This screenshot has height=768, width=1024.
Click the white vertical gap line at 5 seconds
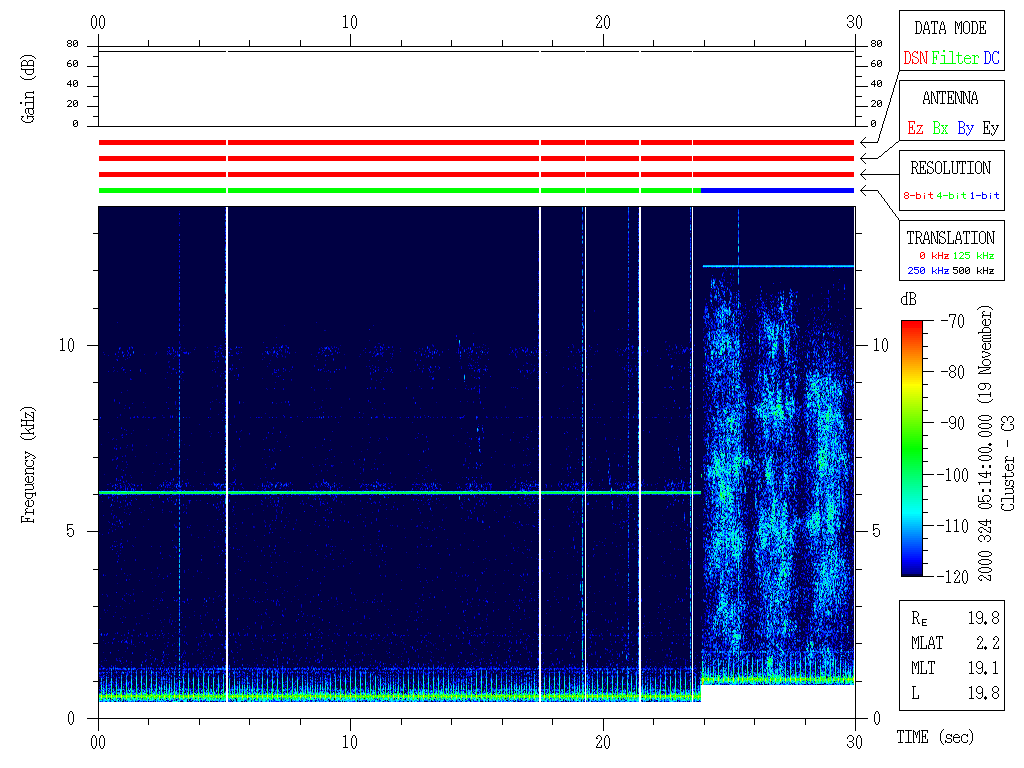pyautogui.click(x=227, y=450)
